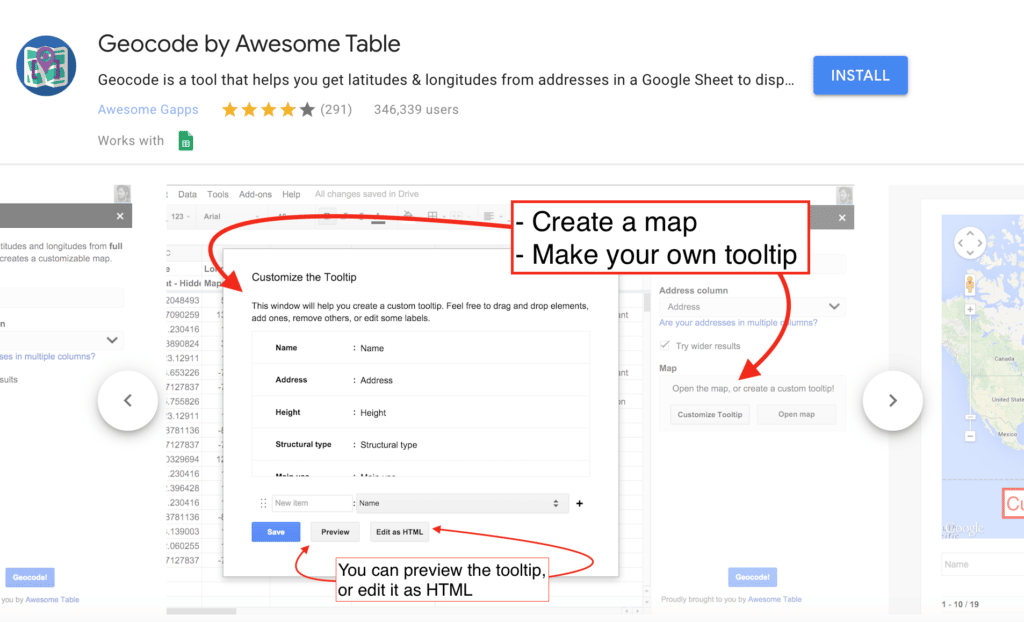Click Geocode! button in the left screenshot
The height and width of the screenshot is (622, 1024).
(x=30, y=577)
